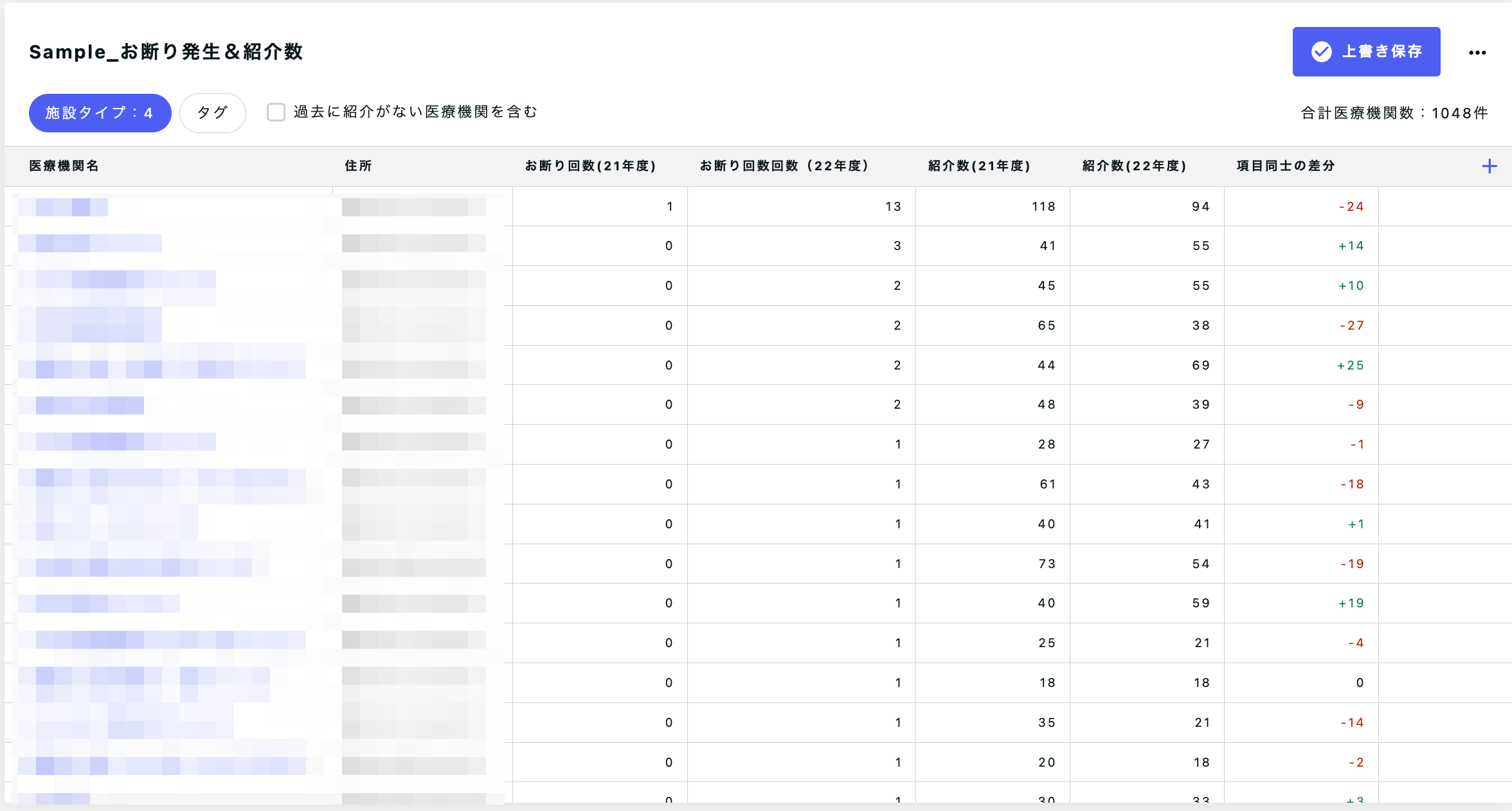Select the difference value -24
The width and height of the screenshot is (1512, 811).
(1351, 206)
